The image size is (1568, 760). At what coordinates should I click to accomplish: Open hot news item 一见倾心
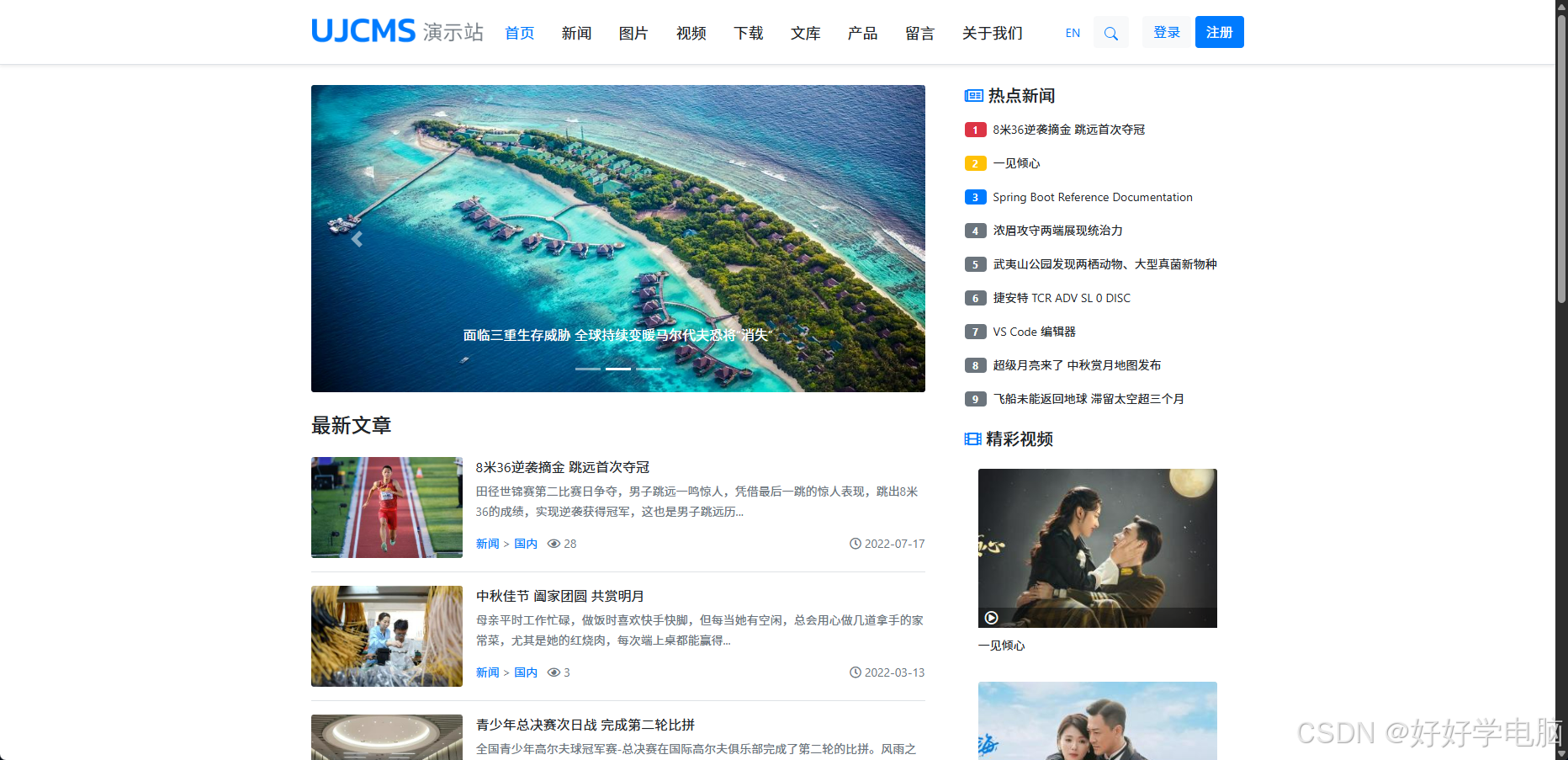pyautogui.click(x=1016, y=163)
